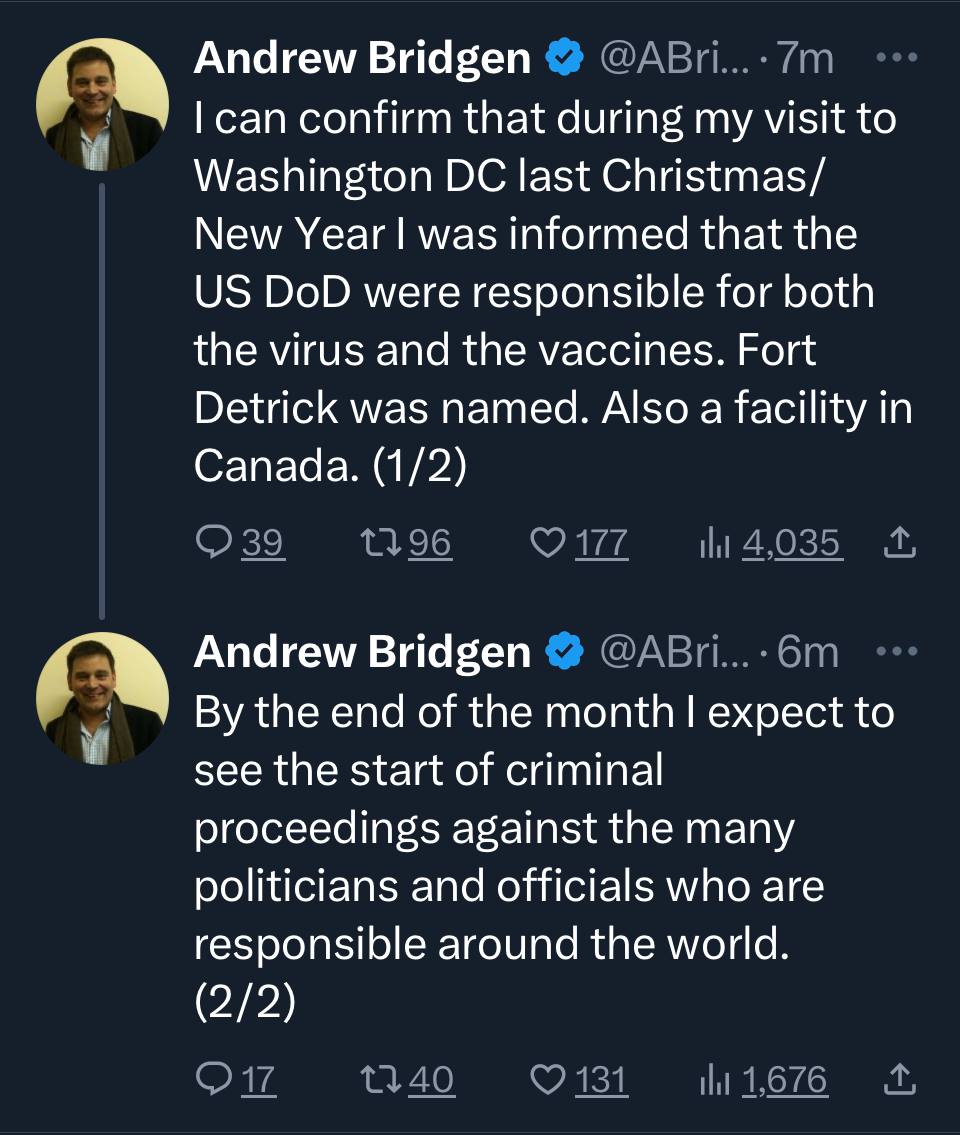The width and height of the screenshot is (960, 1135).
Task: Open Andrew Bridgen name on first tweet
Action: coord(363,58)
